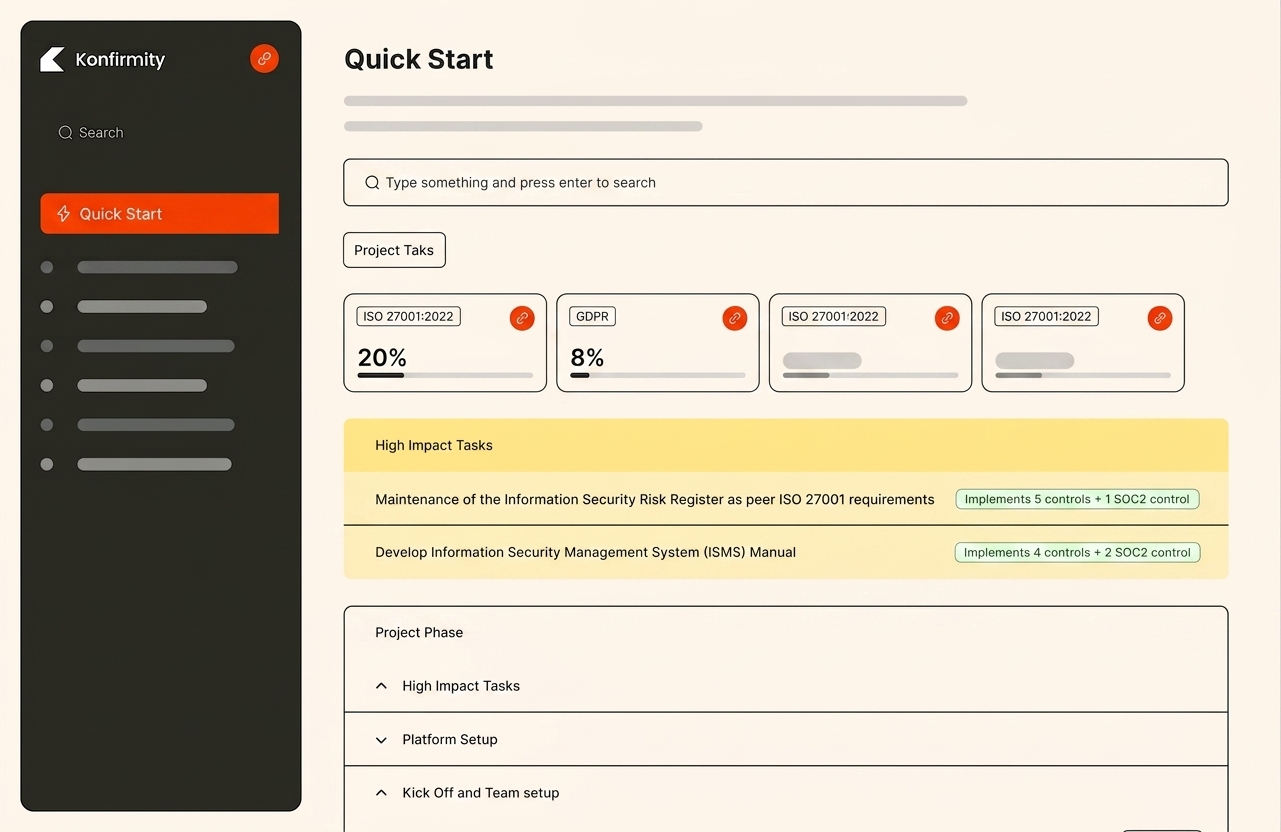Click the 'Implements 5 controls + 1 SOC2 control' badge

(x=1077, y=499)
